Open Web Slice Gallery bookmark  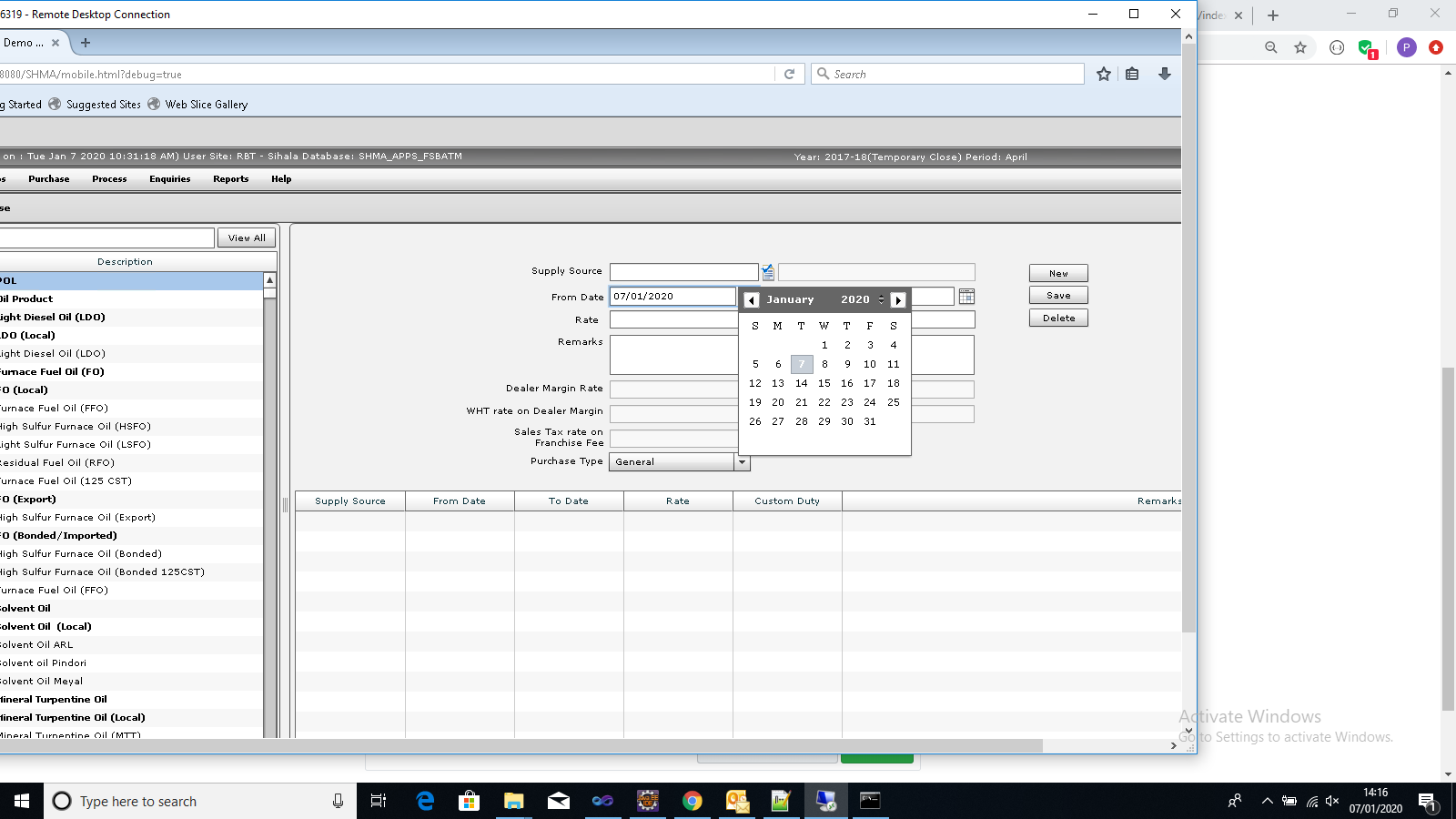pos(197,105)
